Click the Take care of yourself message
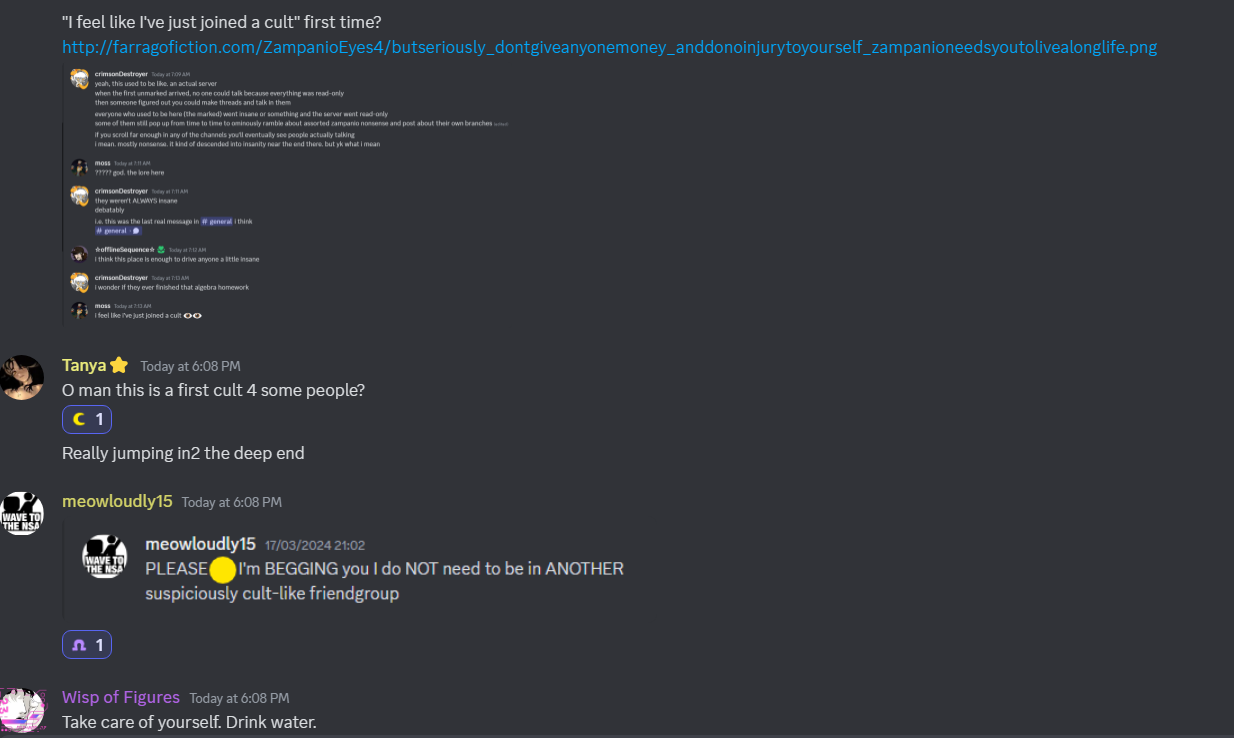This screenshot has width=1234, height=738. point(189,721)
